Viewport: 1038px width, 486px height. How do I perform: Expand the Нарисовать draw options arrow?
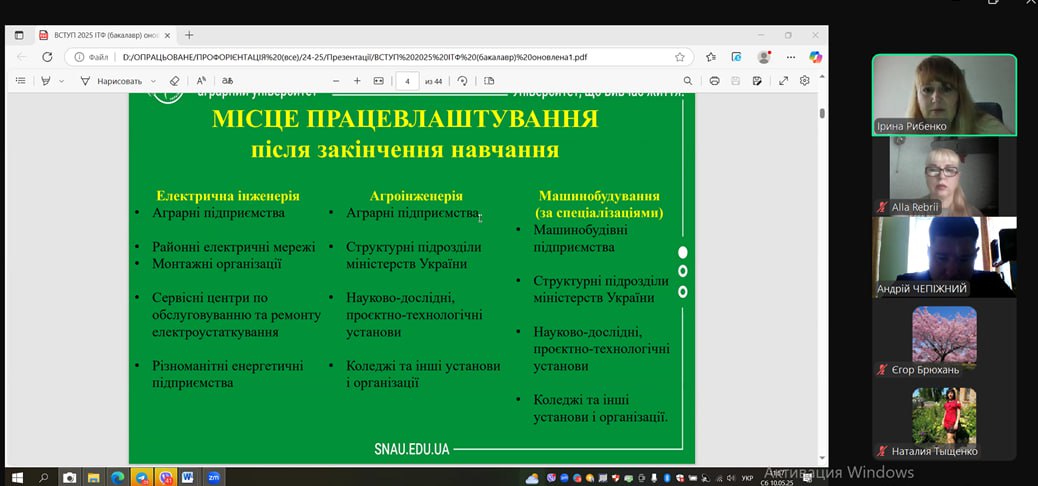click(x=153, y=81)
